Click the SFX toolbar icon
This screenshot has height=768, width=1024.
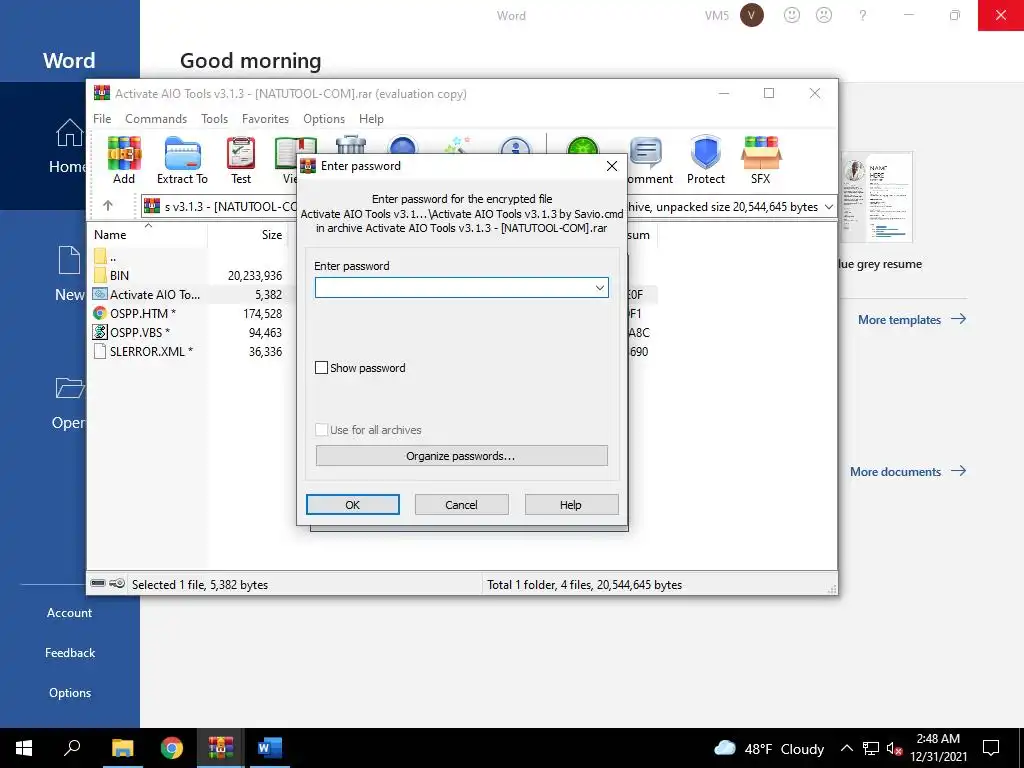pos(761,160)
